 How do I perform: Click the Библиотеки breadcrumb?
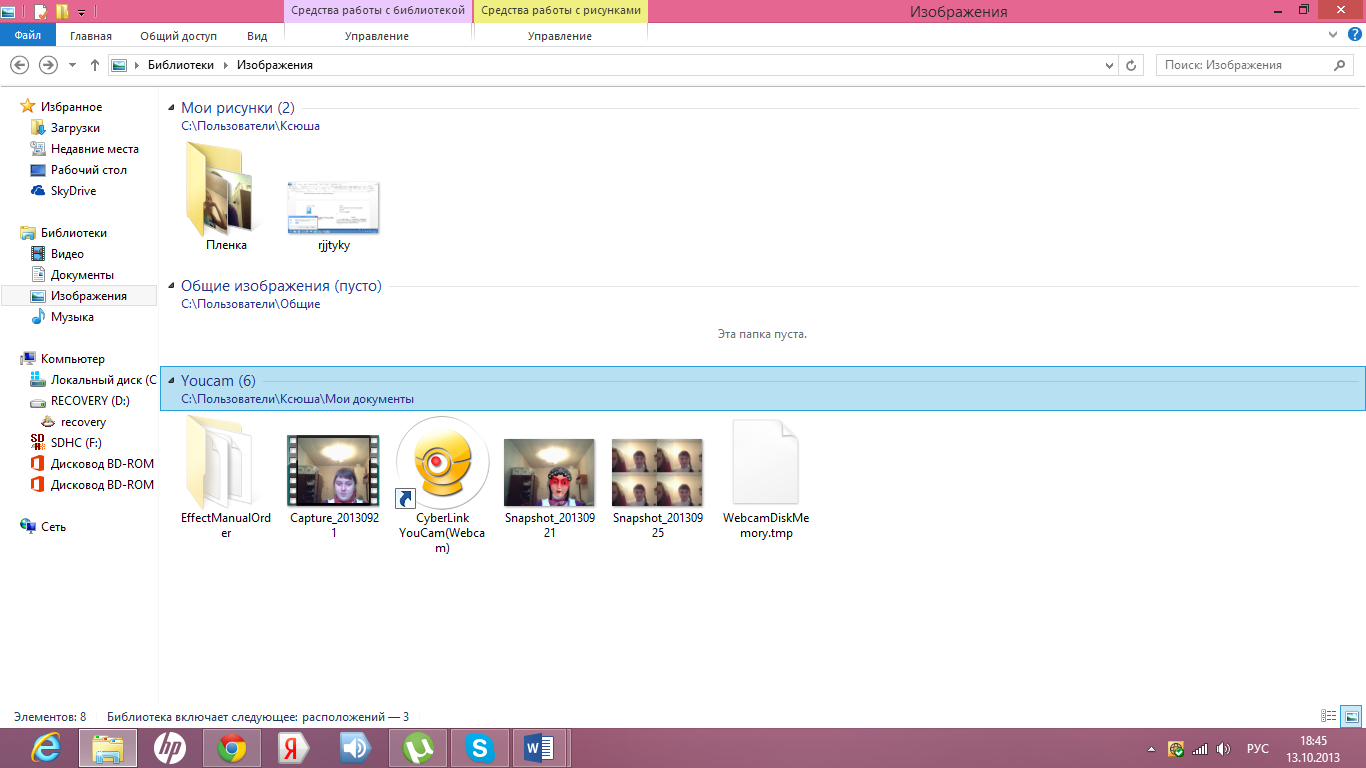point(180,65)
